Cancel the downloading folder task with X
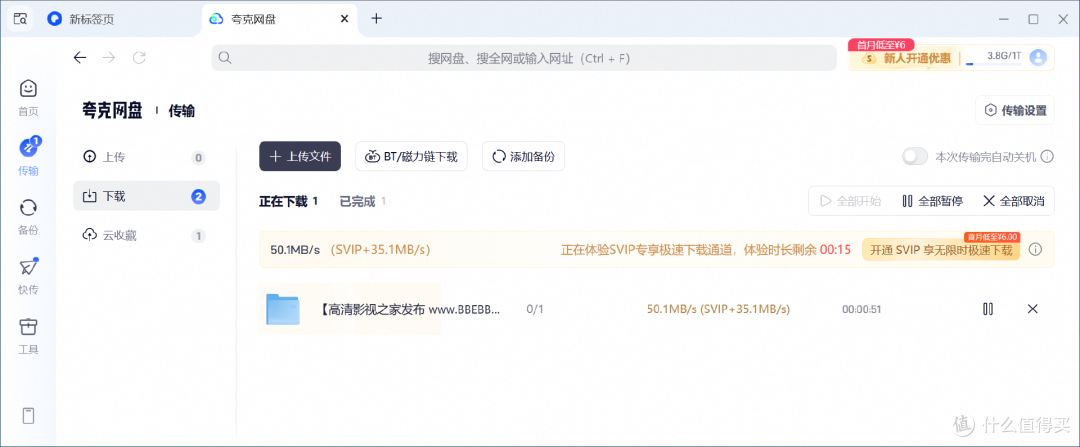1080x447 pixels. pyautogui.click(x=1032, y=309)
